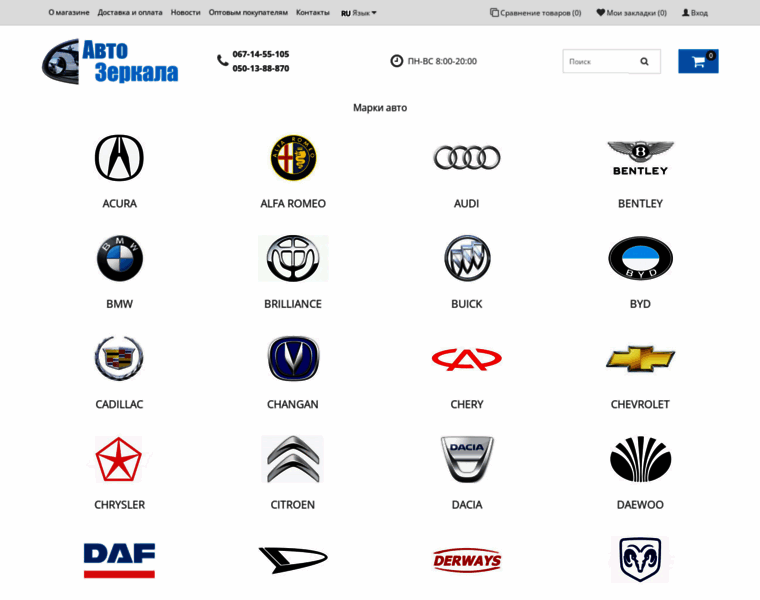Click the CHANGAN text label

(293, 404)
